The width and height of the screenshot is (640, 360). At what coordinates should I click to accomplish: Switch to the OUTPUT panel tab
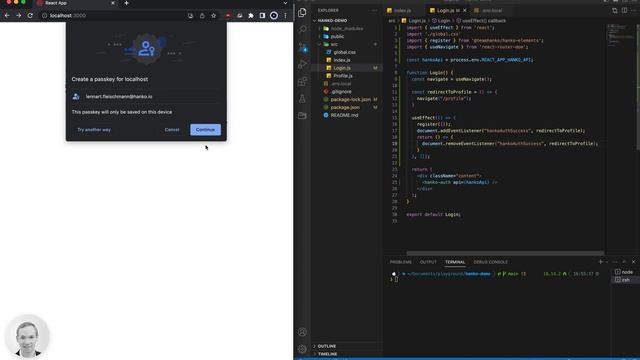click(428, 262)
